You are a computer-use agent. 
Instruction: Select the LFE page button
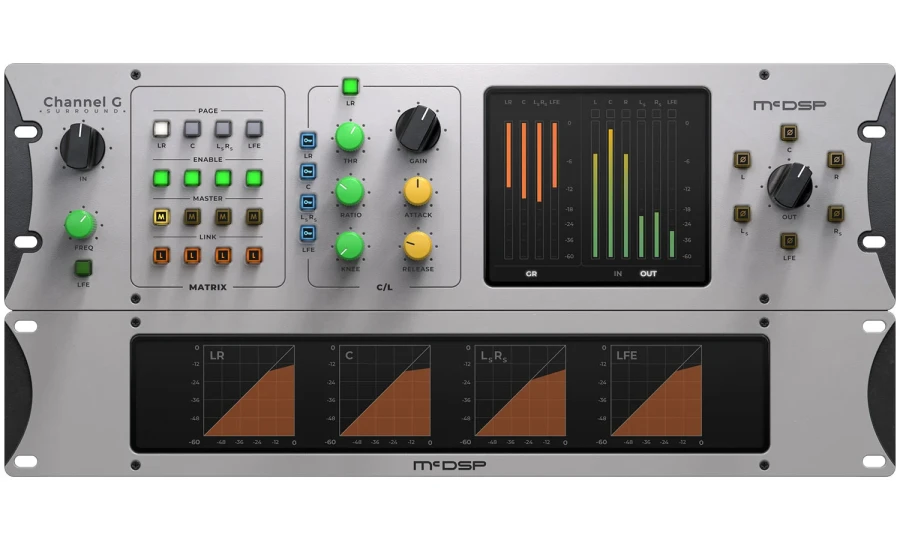[254, 129]
